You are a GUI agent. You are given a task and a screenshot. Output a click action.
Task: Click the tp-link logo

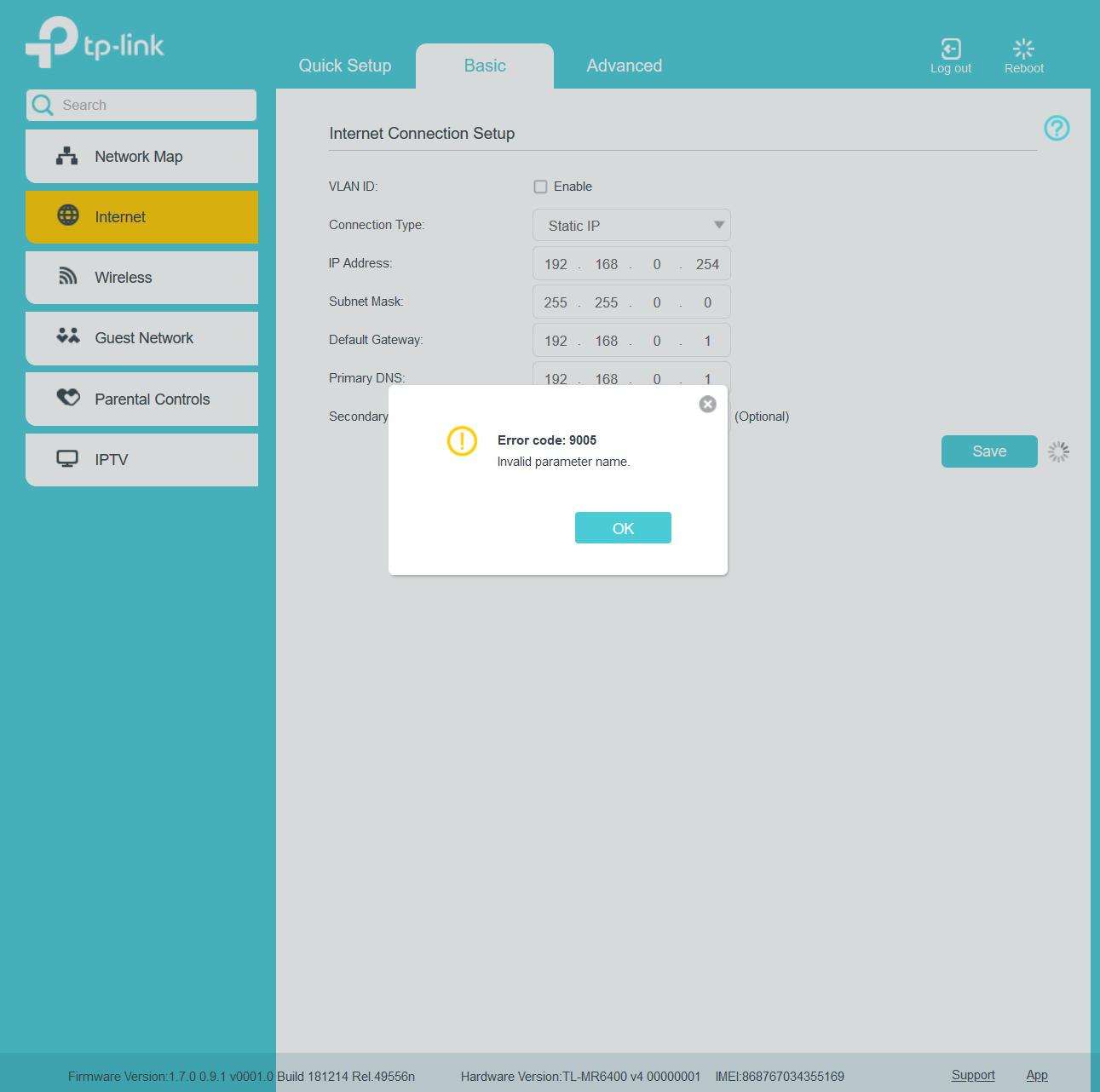[95, 43]
